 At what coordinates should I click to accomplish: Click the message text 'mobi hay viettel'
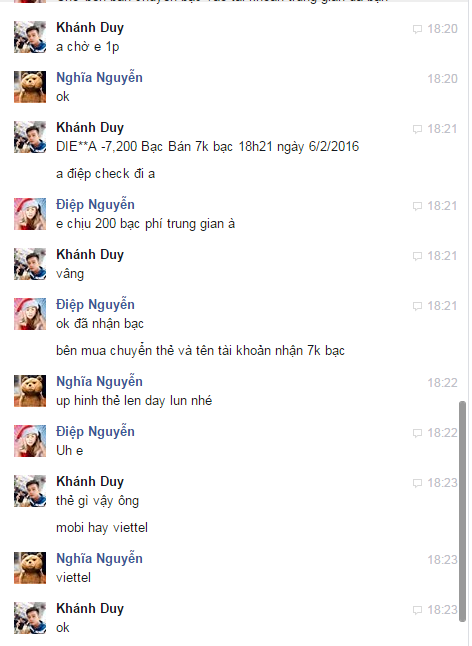[x=102, y=528]
